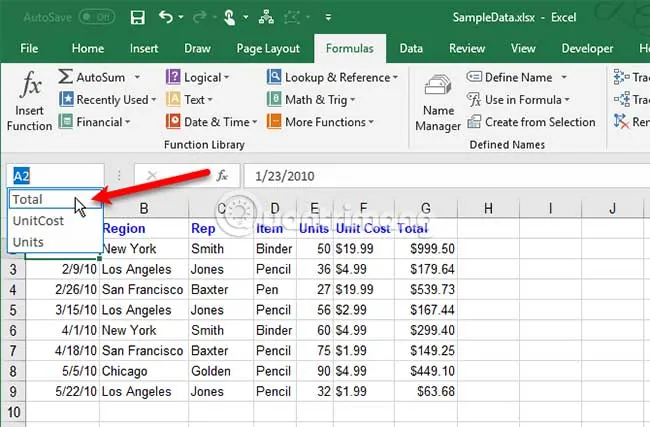The height and width of the screenshot is (427, 650).
Task: Expand the AutoSum dropdown arrow
Action: [x=137, y=78]
